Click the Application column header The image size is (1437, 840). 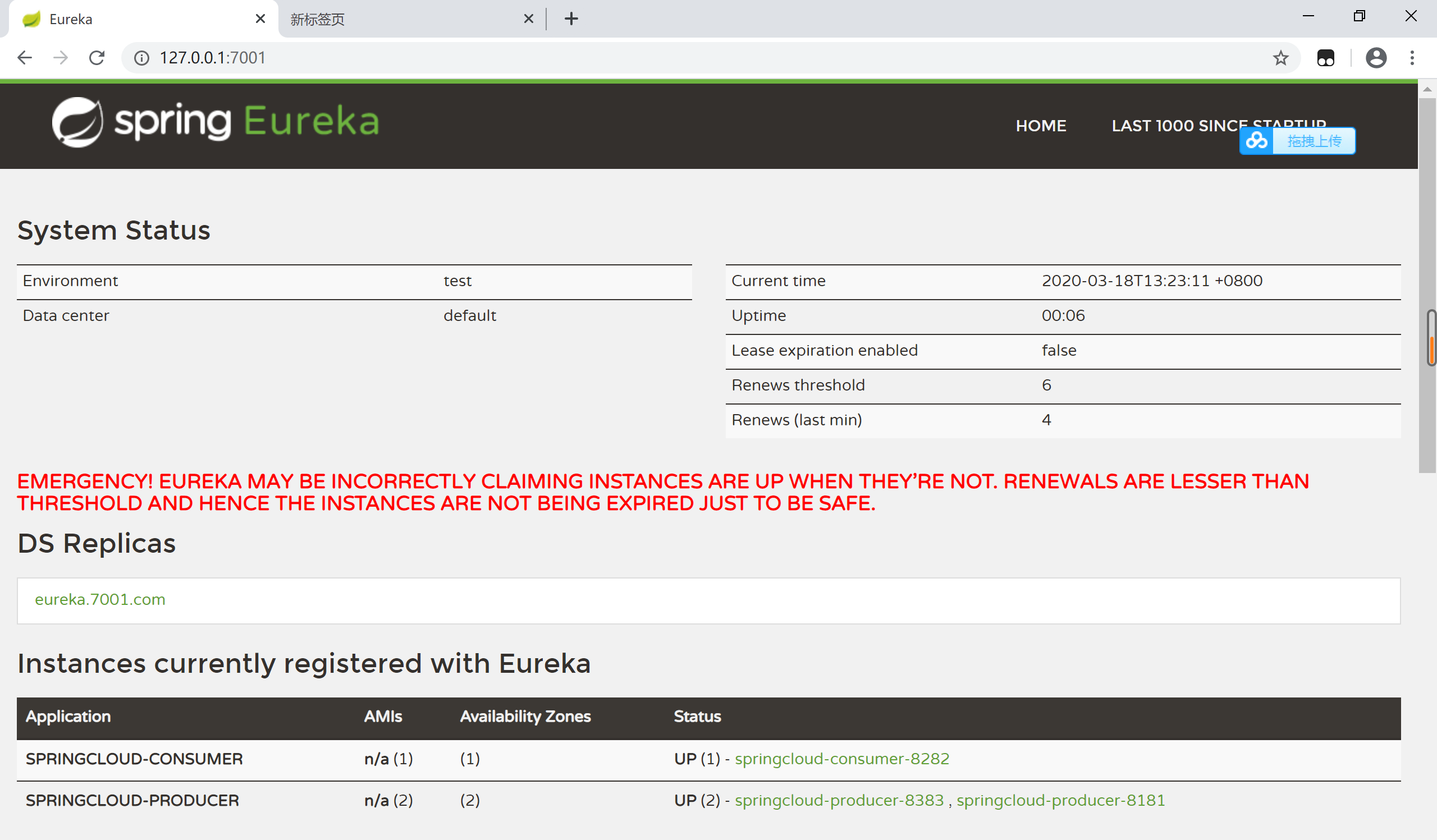pyautogui.click(x=68, y=717)
